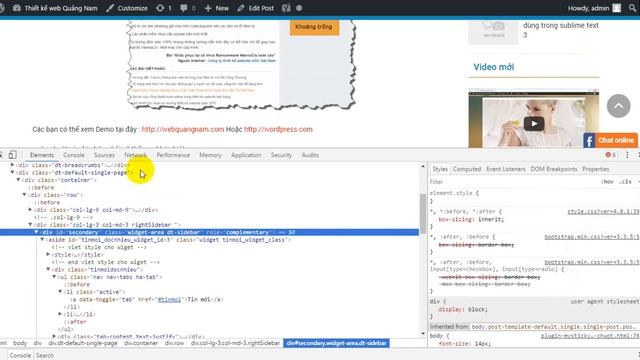
Task: Toggle the :hov element state button
Action: click(x=607, y=182)
